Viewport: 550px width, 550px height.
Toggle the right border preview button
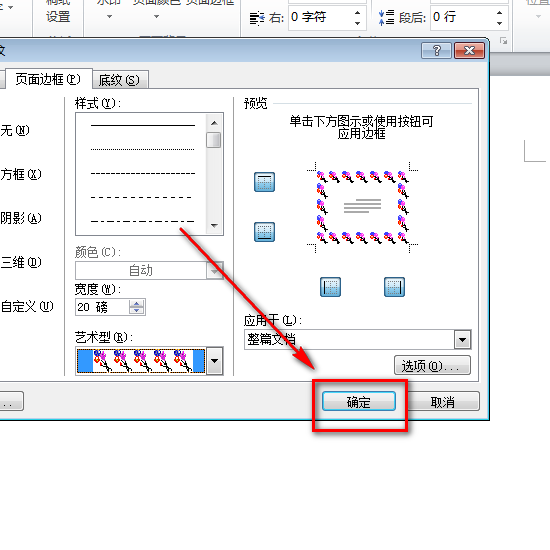394,287
